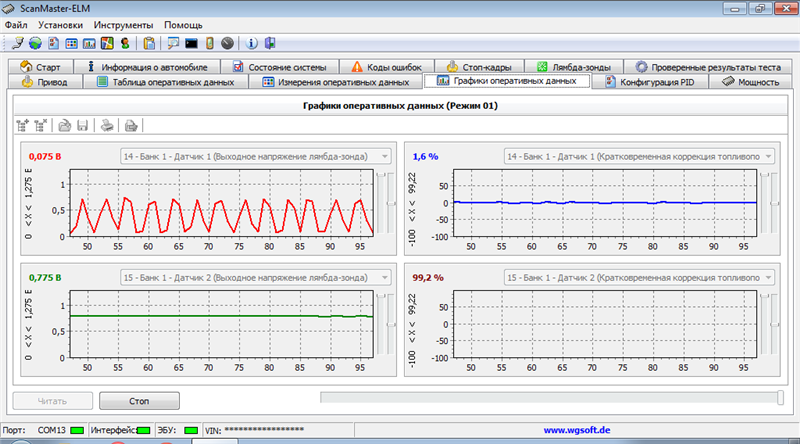Open the Файл menu
Screen dimensions: 800x444
coord(16,25)
